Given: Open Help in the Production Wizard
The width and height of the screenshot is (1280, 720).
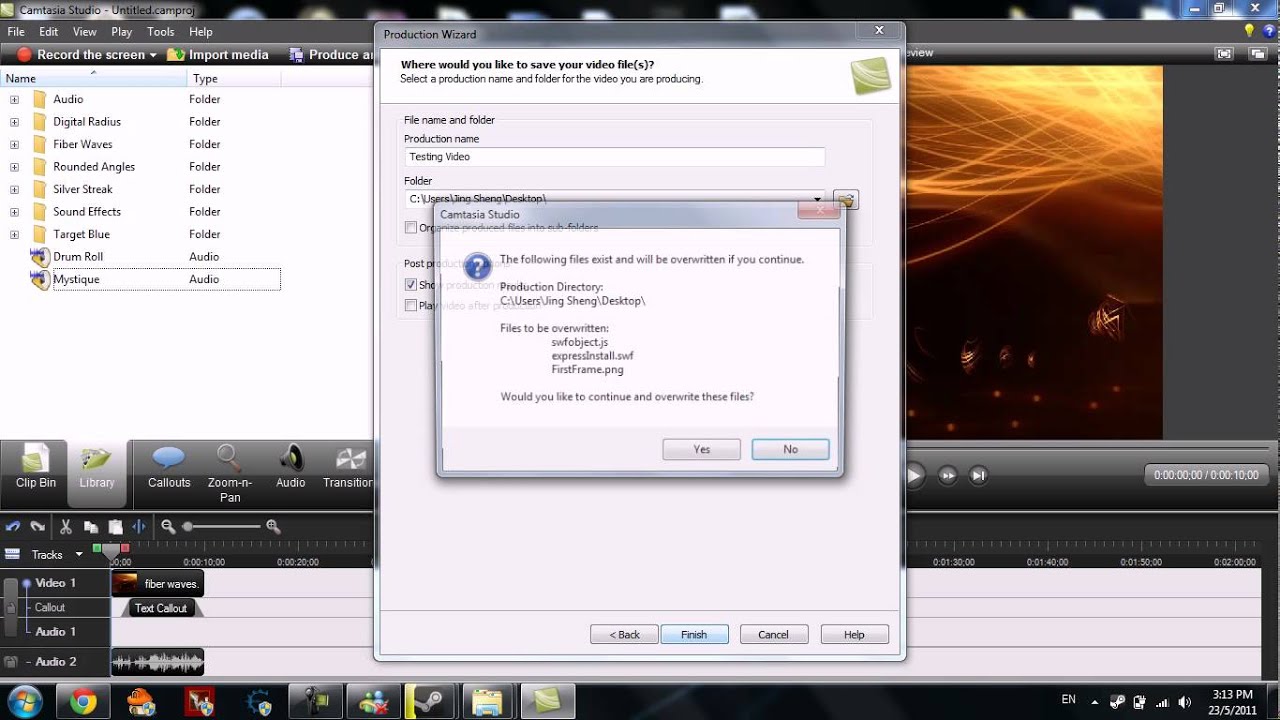Looking at the screenshot, I should click(x=854, y=634).
